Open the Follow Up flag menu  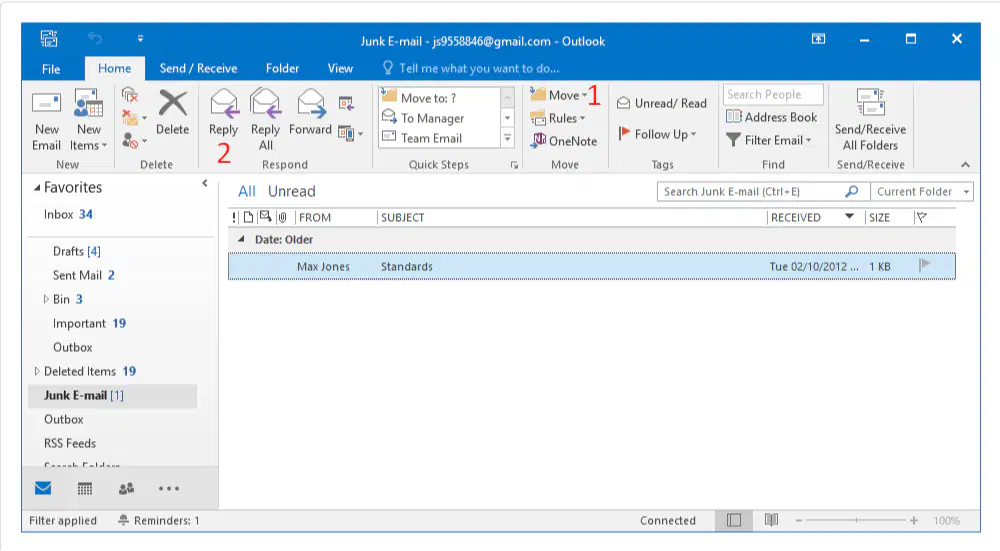[658, 134]
